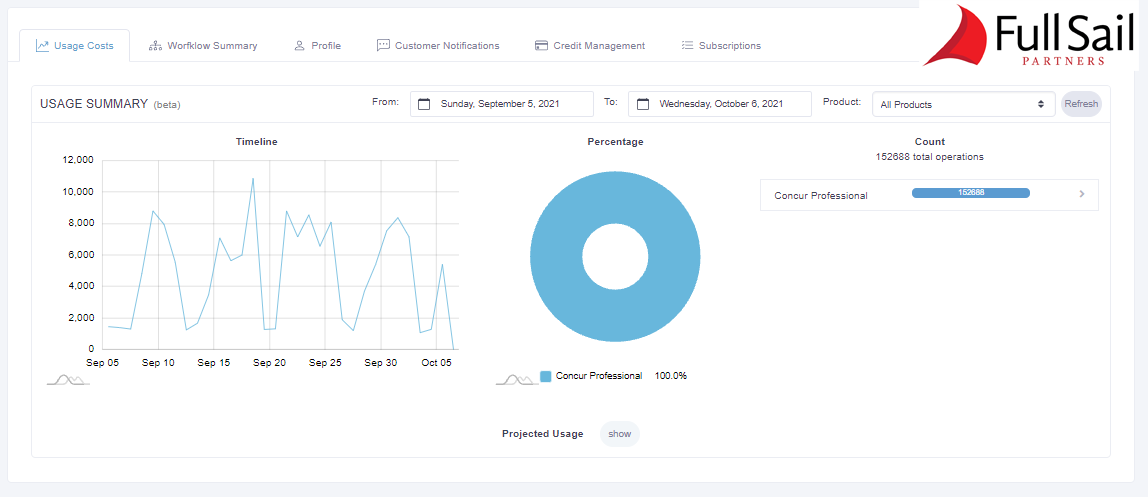Click the Usage Costs chart icon
This screenshot has width=1148, height=497.
pos(43,46)
